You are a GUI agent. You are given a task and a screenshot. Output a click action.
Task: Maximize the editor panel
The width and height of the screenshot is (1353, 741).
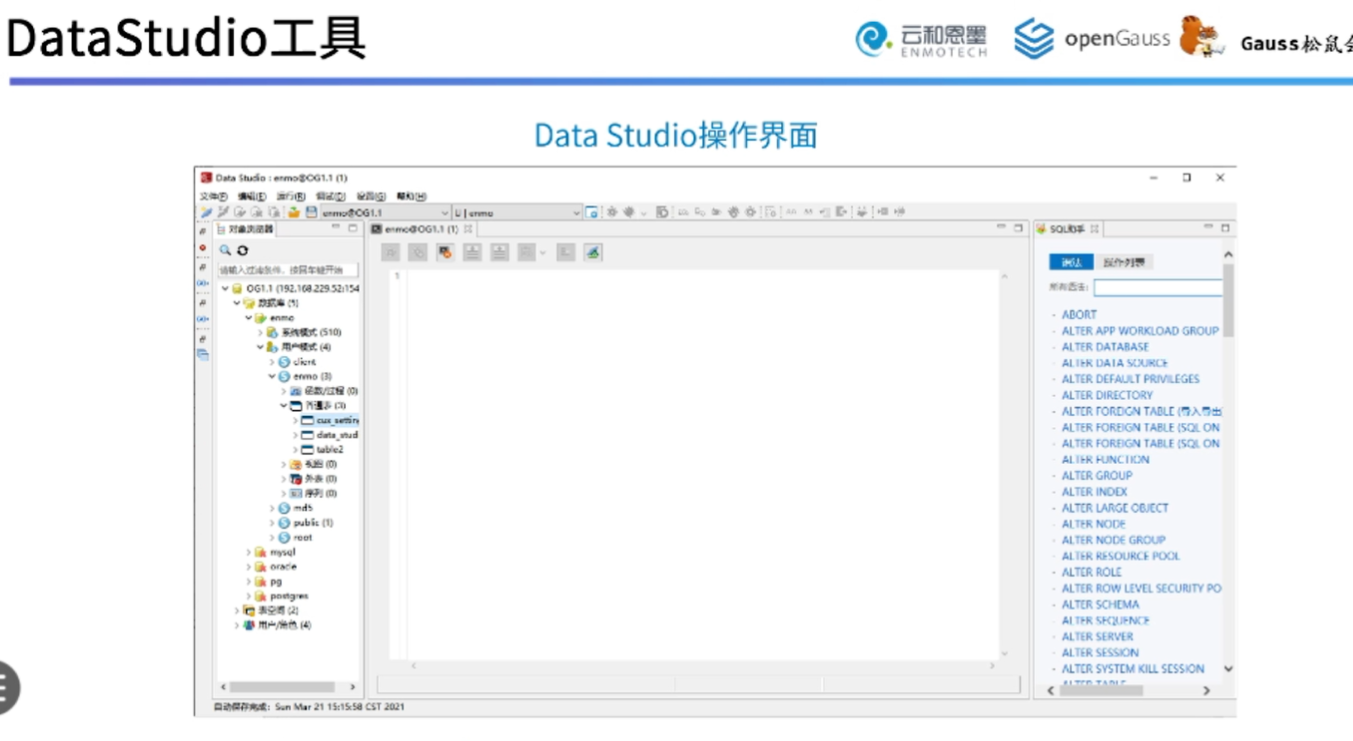1019,228
